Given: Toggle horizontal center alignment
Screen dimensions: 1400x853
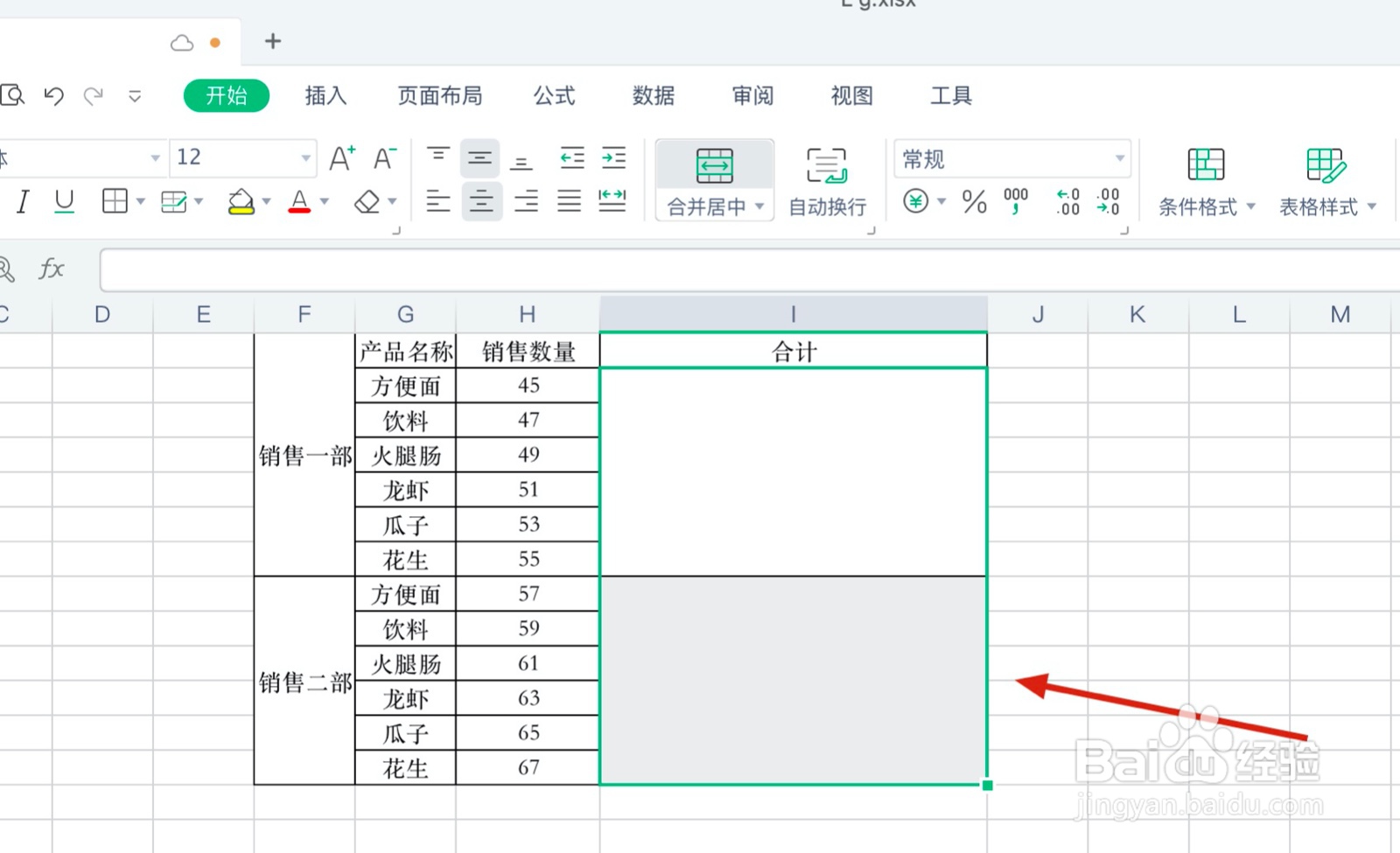Looking at the screenshot, I should tap(481, 202).
